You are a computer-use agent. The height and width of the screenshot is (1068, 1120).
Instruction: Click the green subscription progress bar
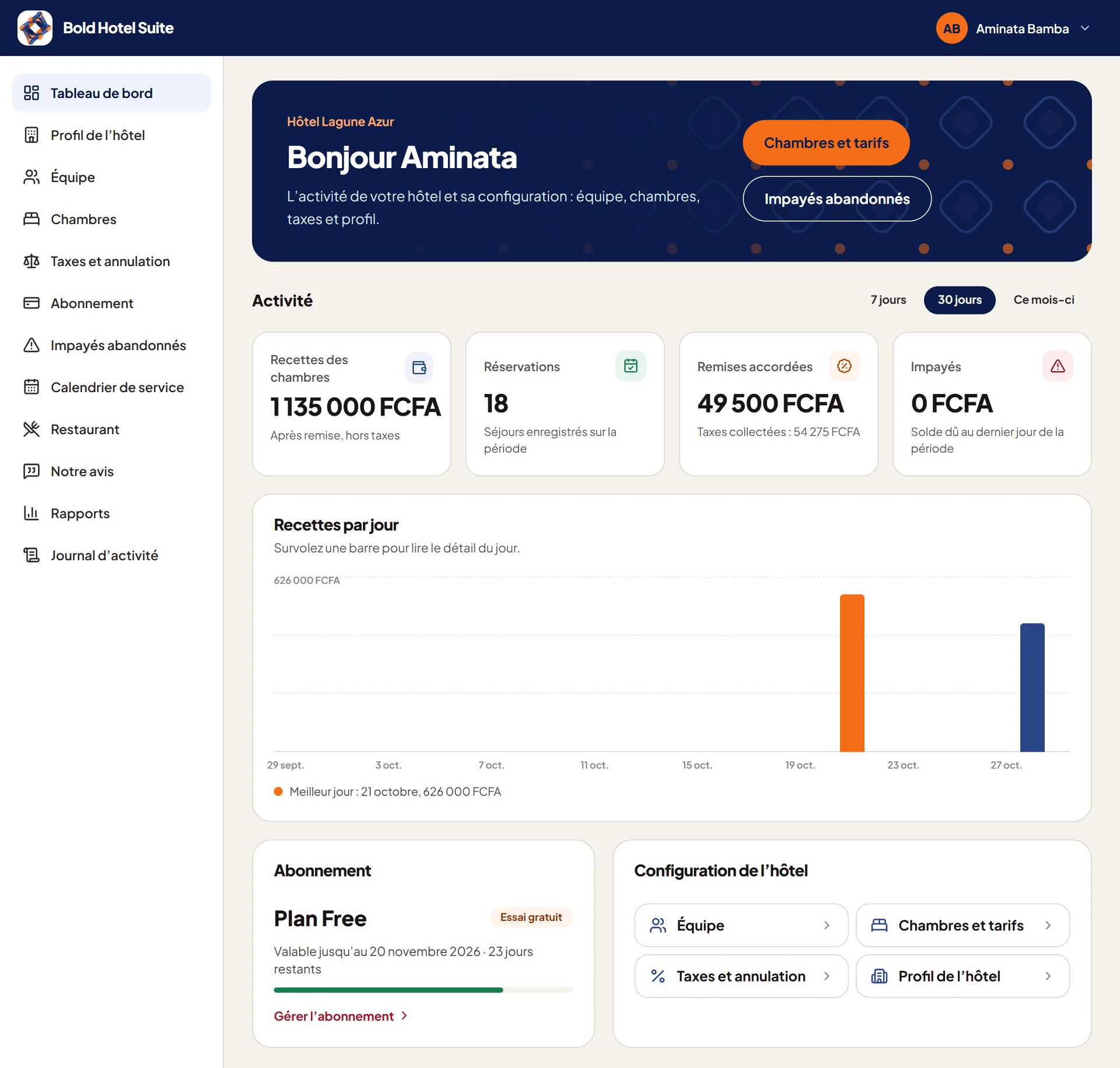tap(388, 990)
